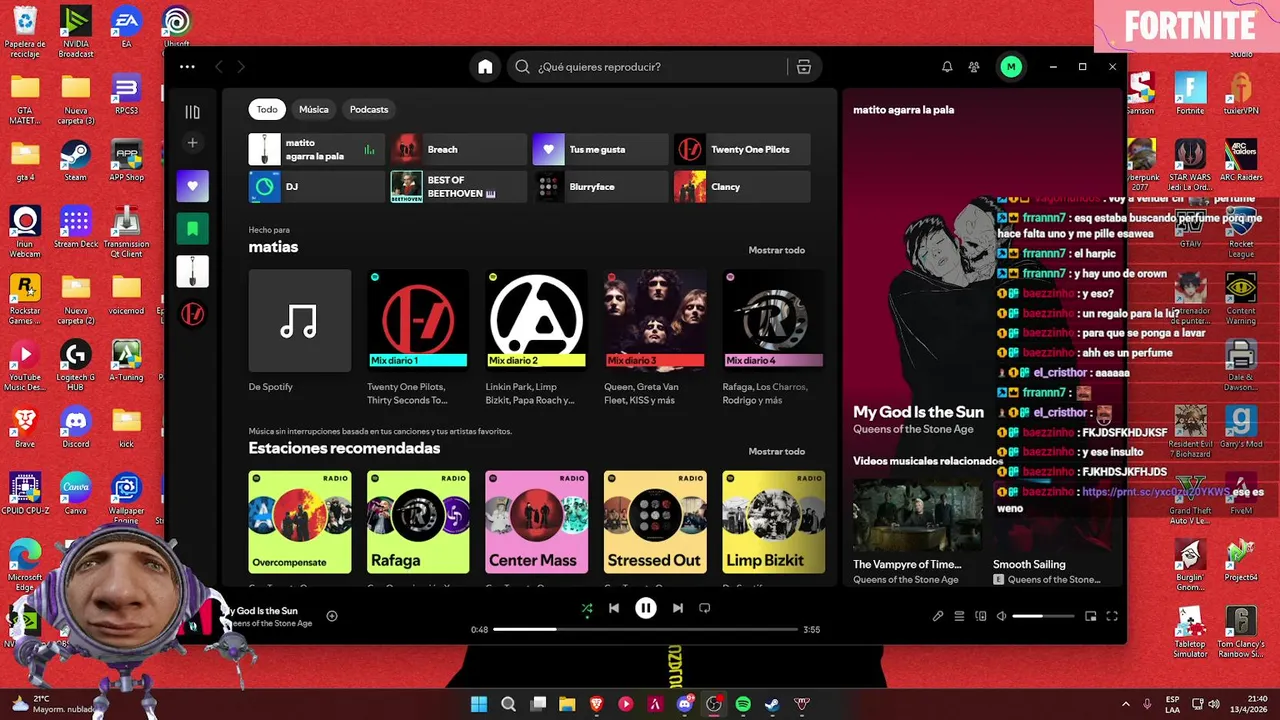Image resolution: width=1280 pixels, height=720 pixels.
Task: Open Rafaga radio station
Action: pyautogui.click(x=418, y=522)
